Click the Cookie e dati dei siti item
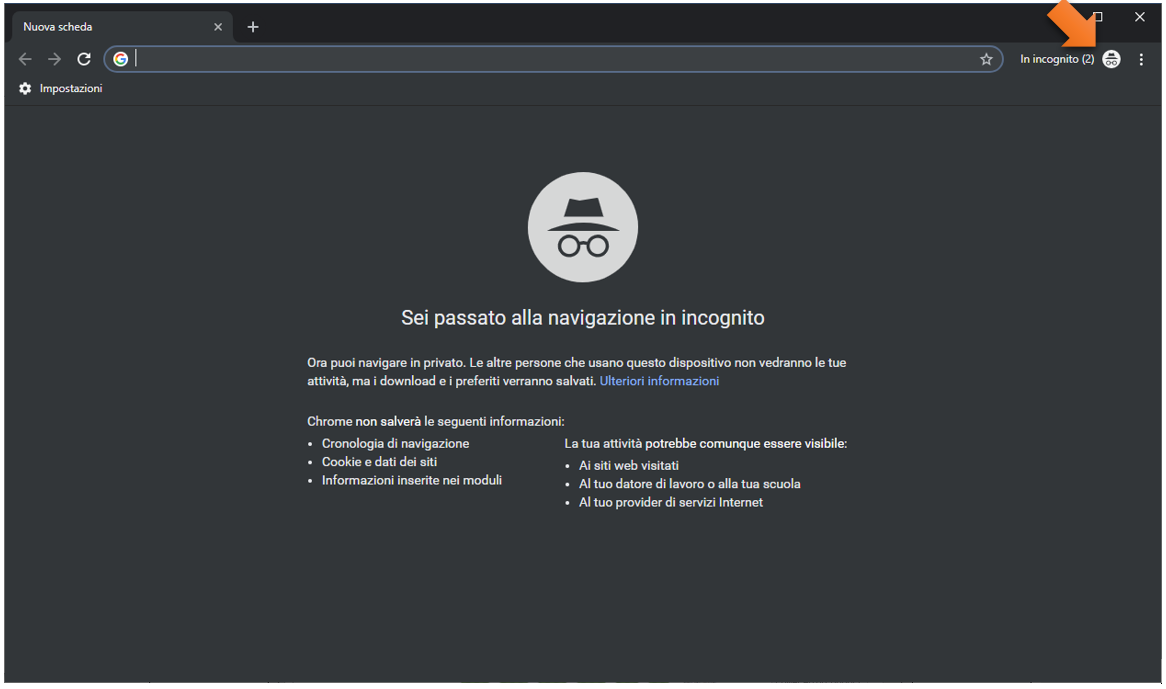 point(379,462)
